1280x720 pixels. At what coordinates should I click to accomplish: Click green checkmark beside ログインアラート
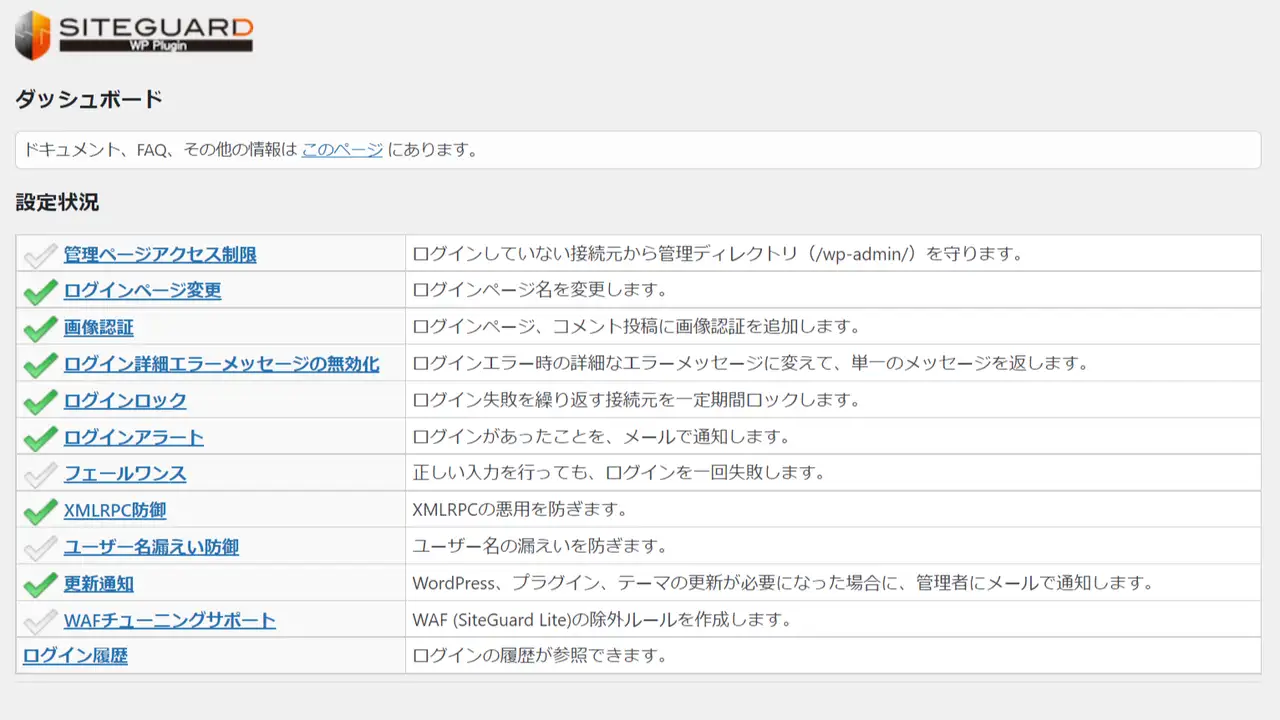pyautogui.click(x=40, y=439)
